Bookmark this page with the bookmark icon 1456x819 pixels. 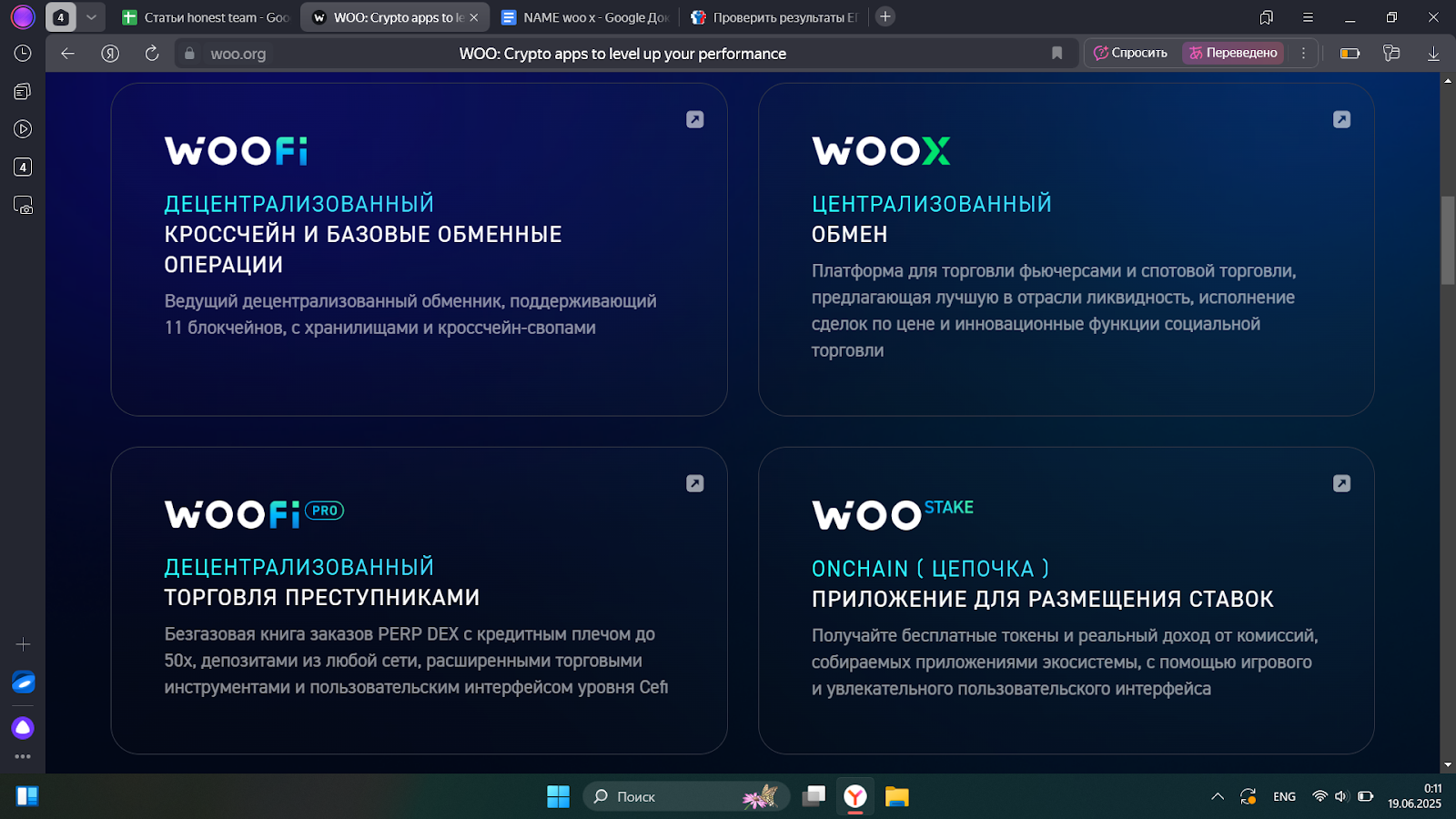tap(1057, 54)
